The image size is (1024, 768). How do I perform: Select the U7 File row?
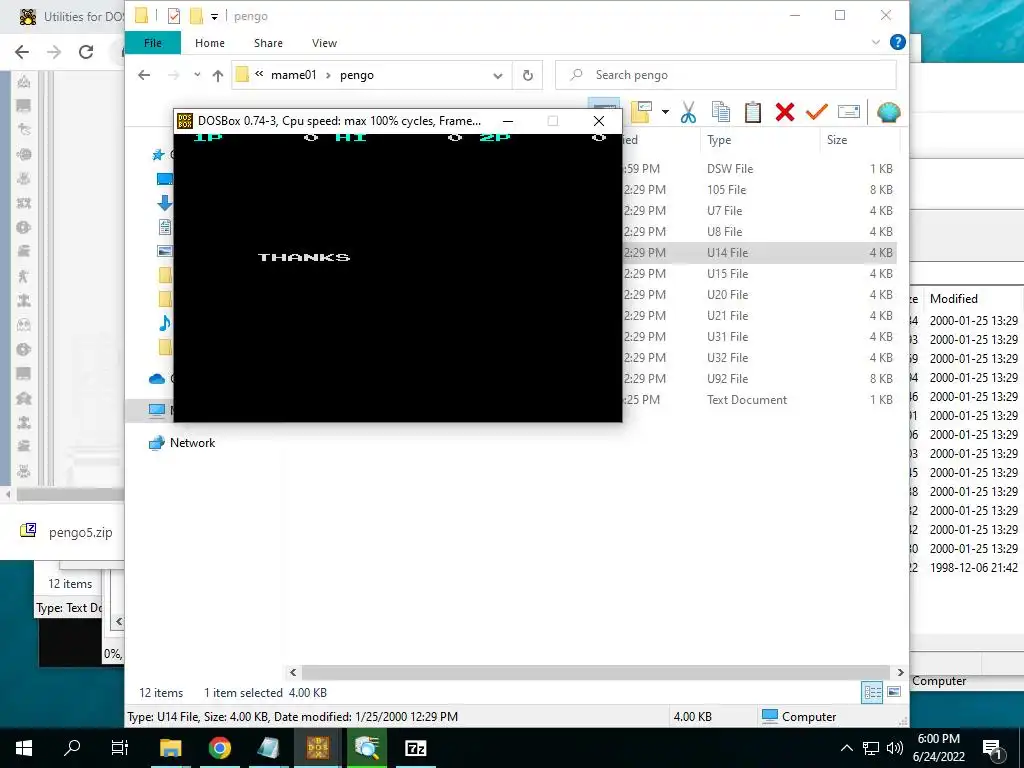point(758,210)
